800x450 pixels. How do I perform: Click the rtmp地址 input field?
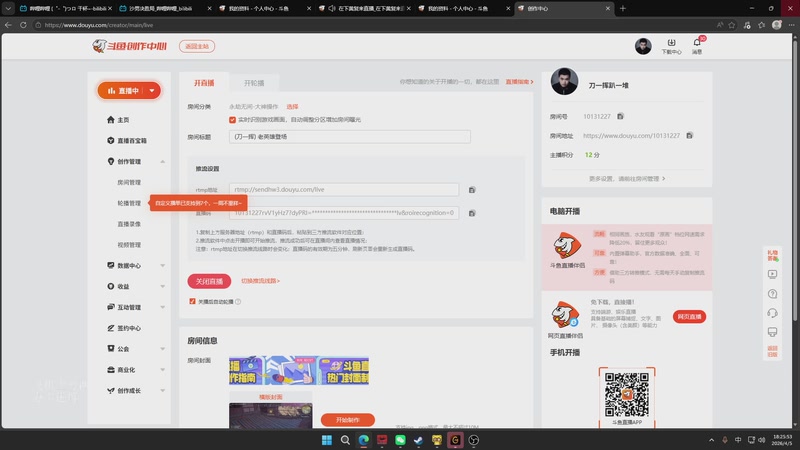point(343,190)
